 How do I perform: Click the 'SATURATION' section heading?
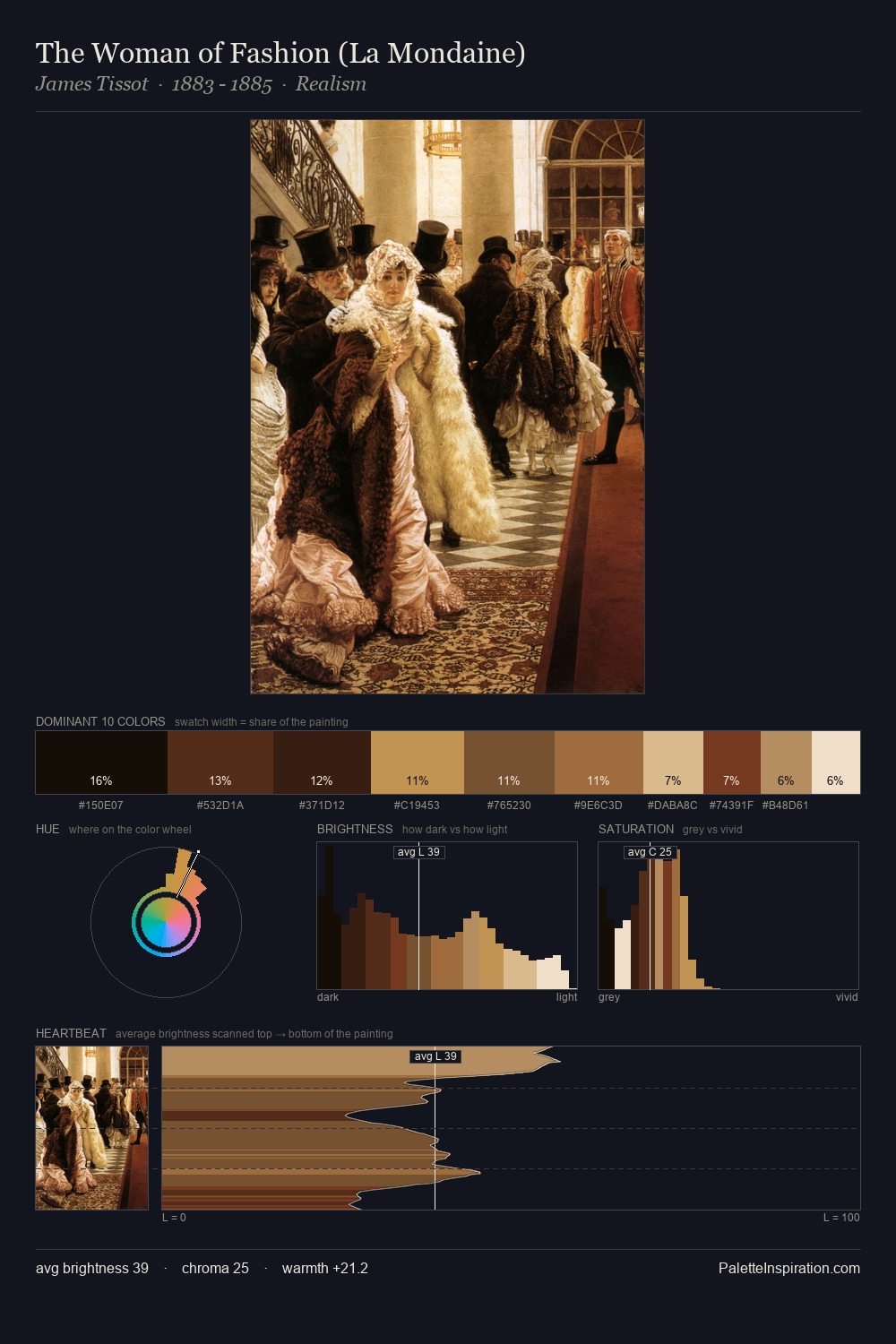coord(636,829)
